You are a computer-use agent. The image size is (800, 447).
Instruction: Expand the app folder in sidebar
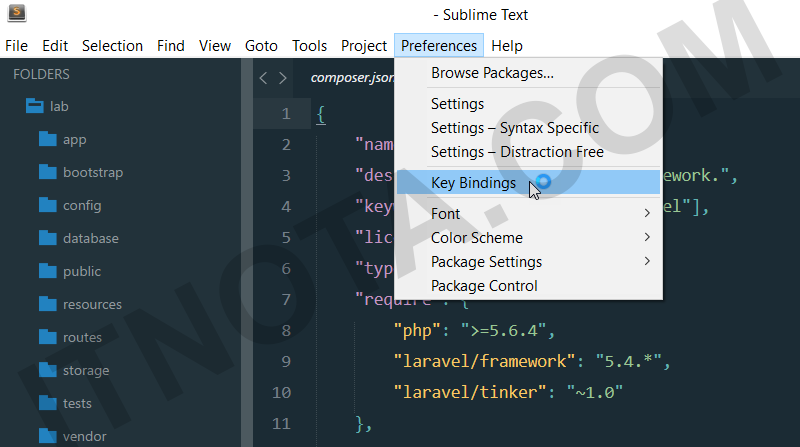tap(74, 140)
